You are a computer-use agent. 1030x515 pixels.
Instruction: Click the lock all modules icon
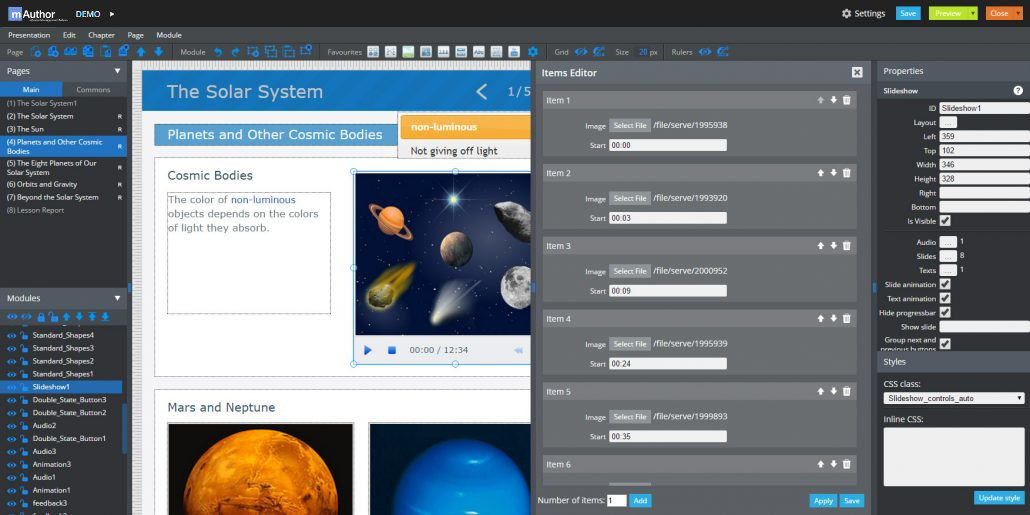click(41, 317)
